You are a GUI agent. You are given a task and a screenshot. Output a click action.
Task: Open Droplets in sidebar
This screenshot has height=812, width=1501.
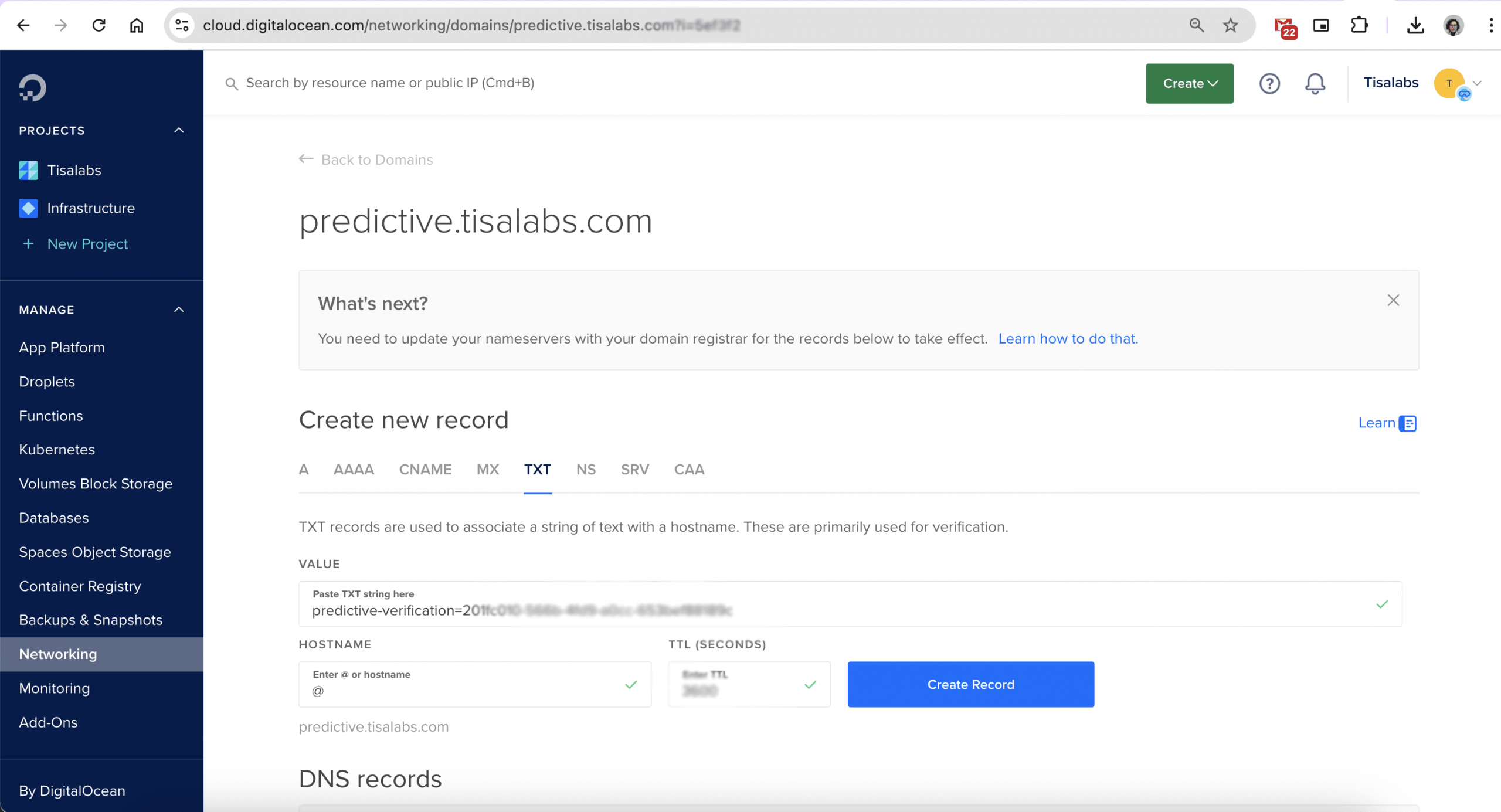[47, 382]
